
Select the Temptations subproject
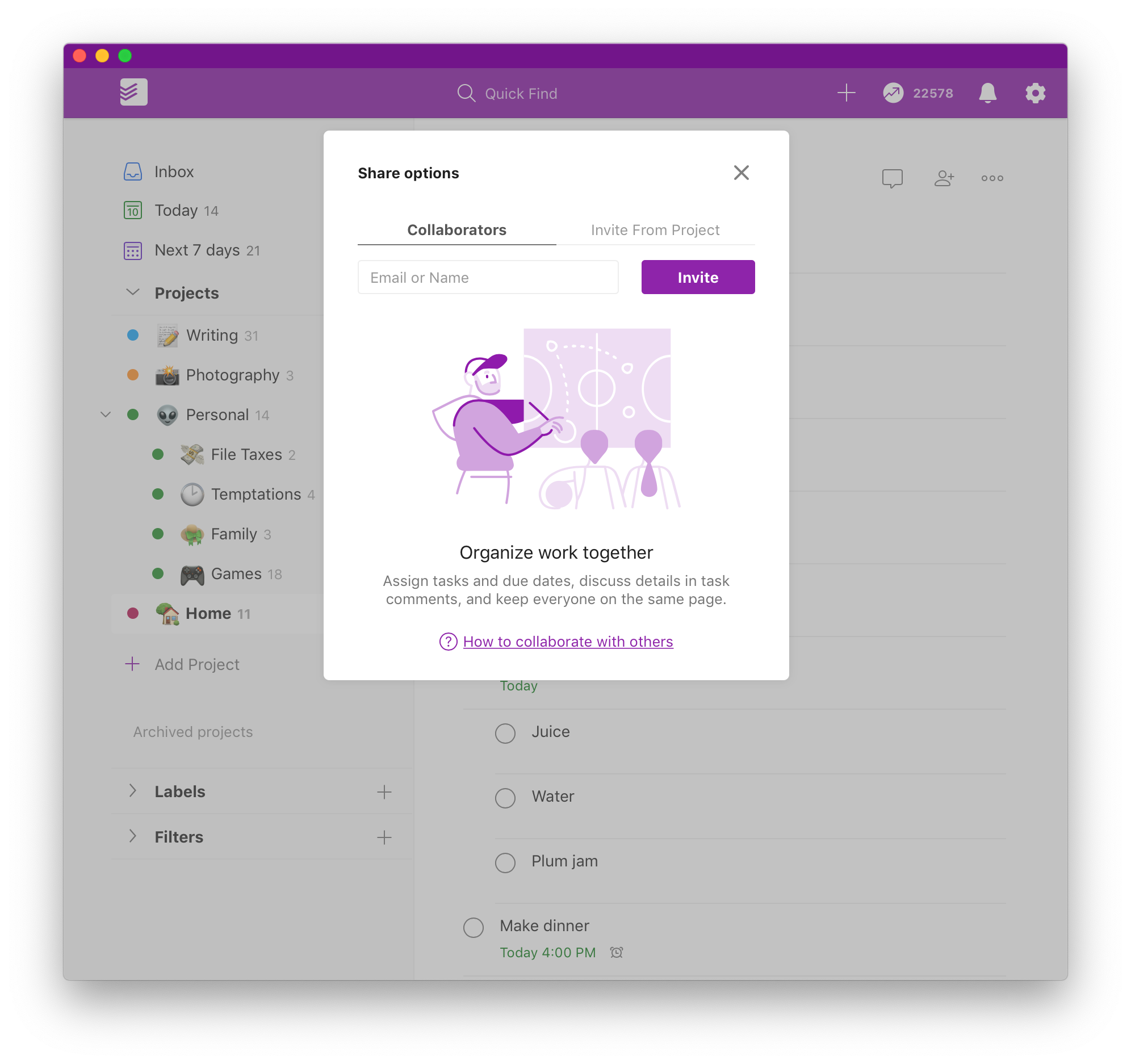[256, 495]
